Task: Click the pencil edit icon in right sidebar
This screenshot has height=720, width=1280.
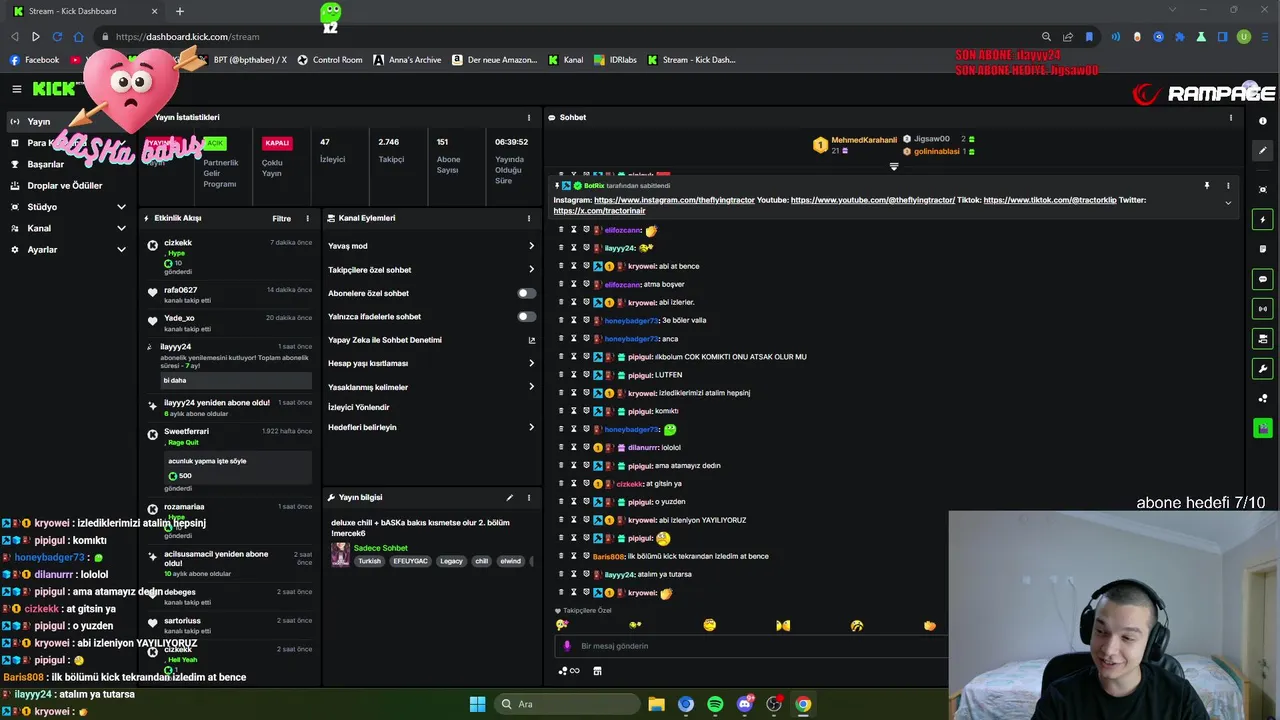Action: point(1263,151)
